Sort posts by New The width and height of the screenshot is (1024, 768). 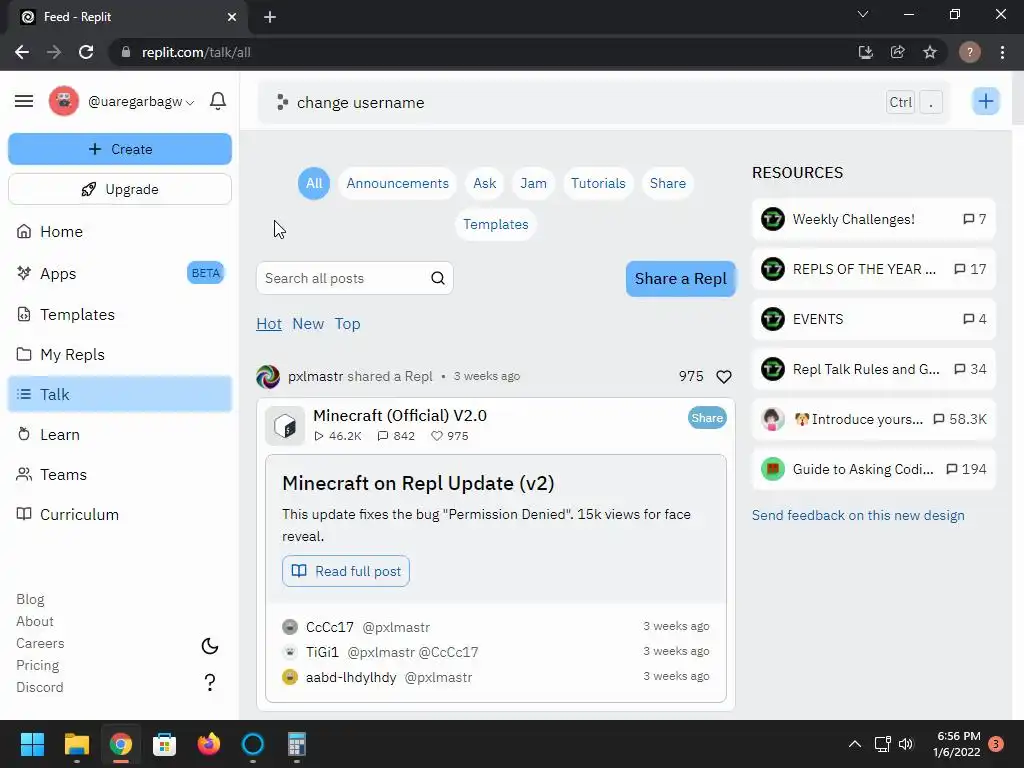[x=308, y=324]
